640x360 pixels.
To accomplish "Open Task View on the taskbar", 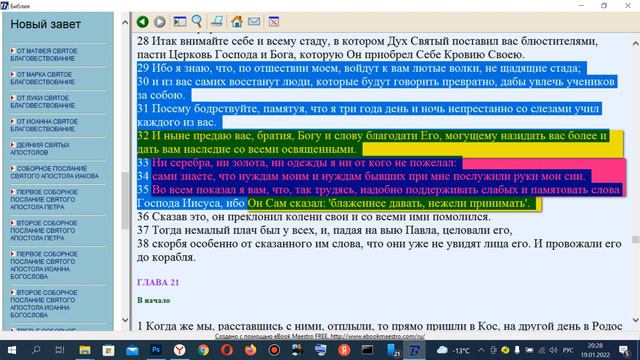I will (60, 350).
